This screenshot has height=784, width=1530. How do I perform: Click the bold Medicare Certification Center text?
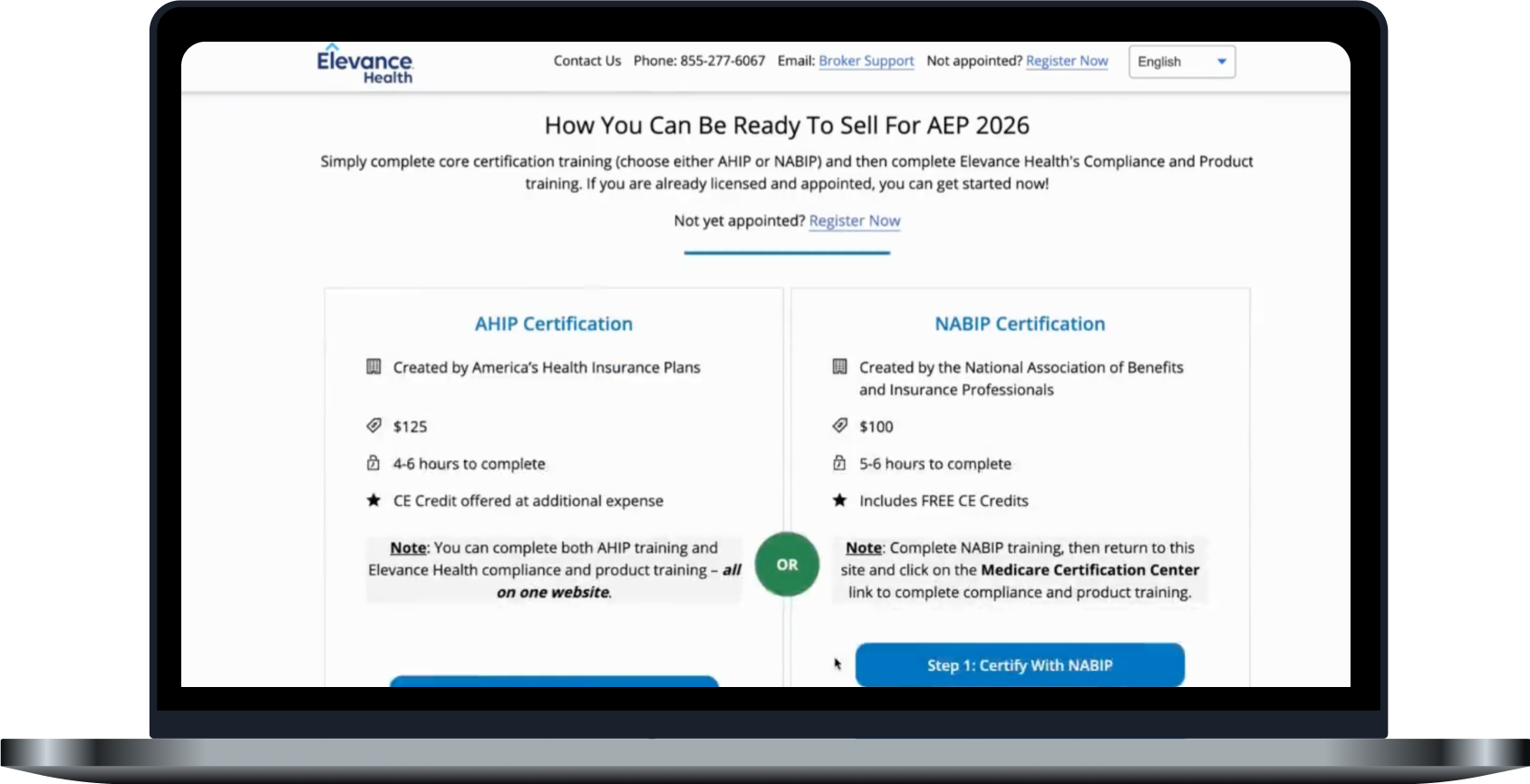pyautogui.click(x=1089, y=570)
